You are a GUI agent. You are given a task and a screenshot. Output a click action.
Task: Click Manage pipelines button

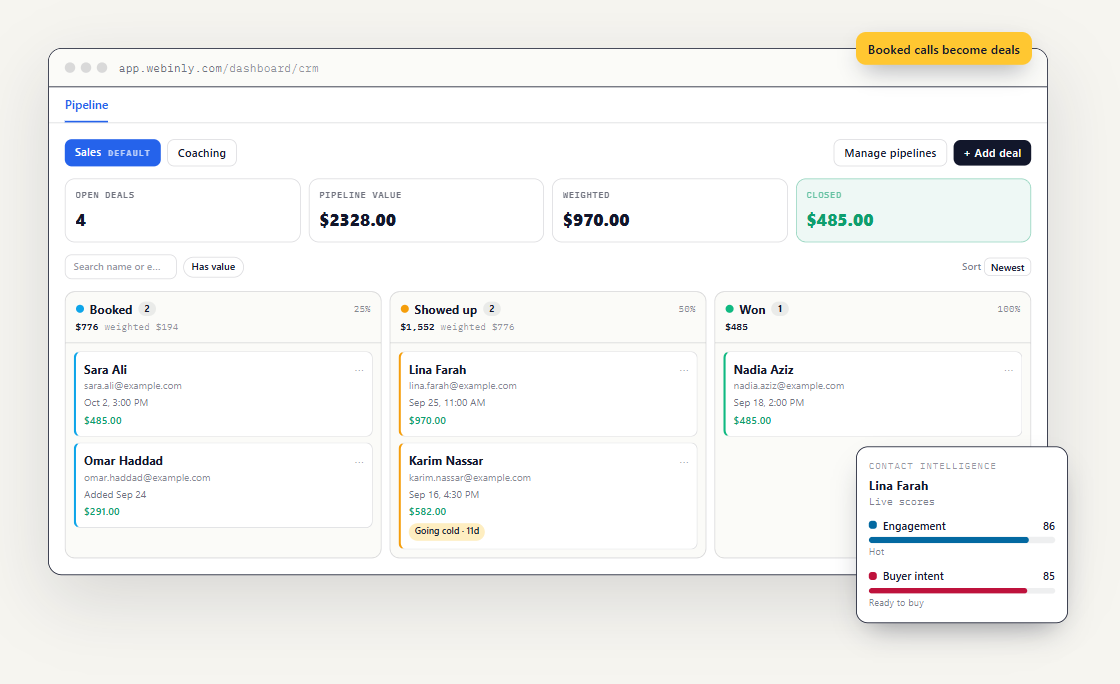[x=890, y=153]
